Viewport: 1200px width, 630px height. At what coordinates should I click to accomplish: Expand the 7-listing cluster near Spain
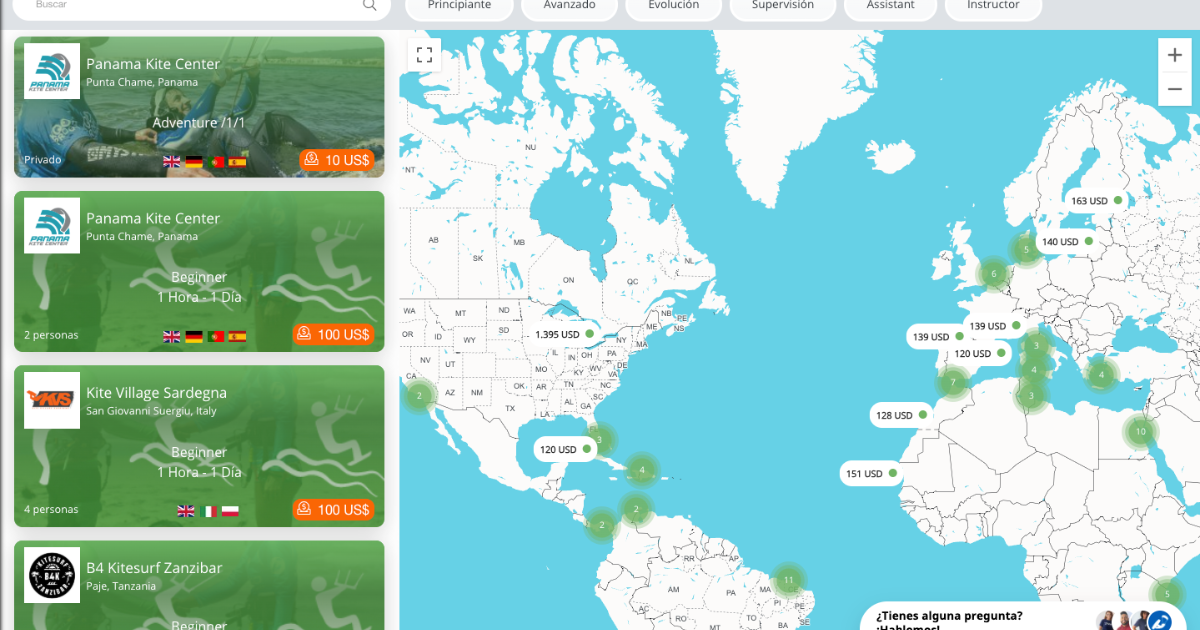(953, 382)
